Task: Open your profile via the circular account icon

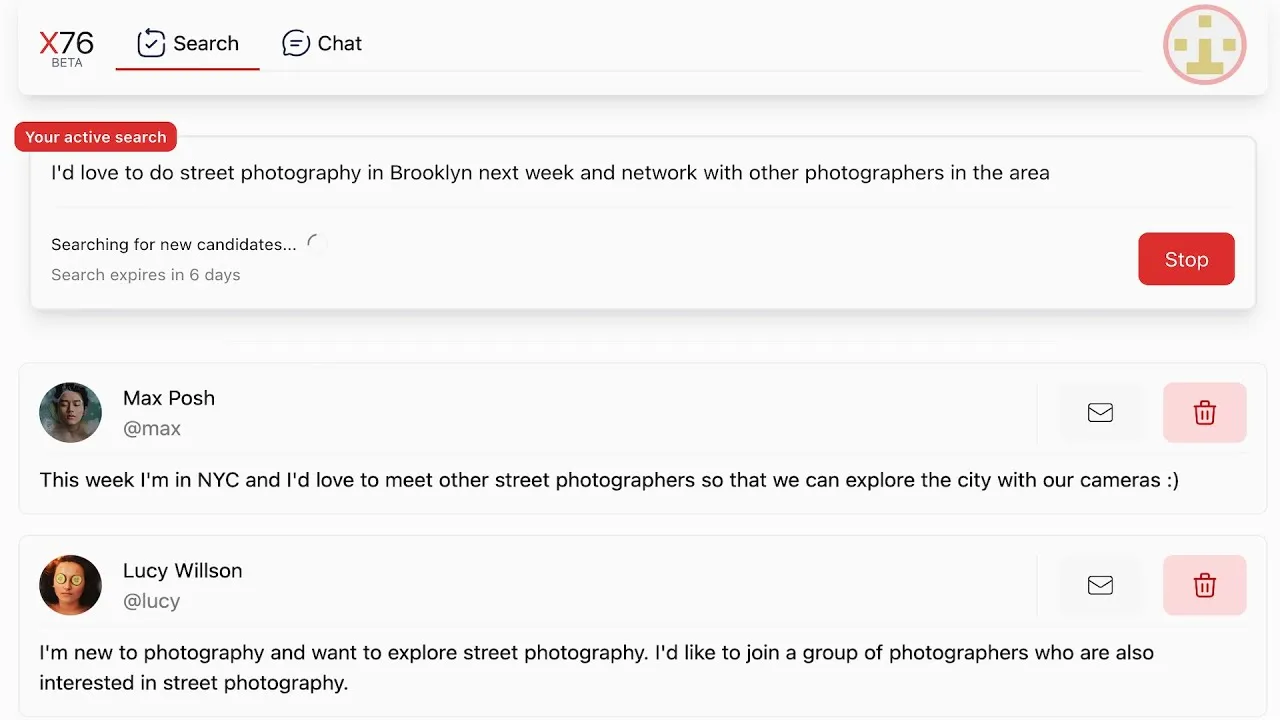Action: click(x=1204, y=44)
